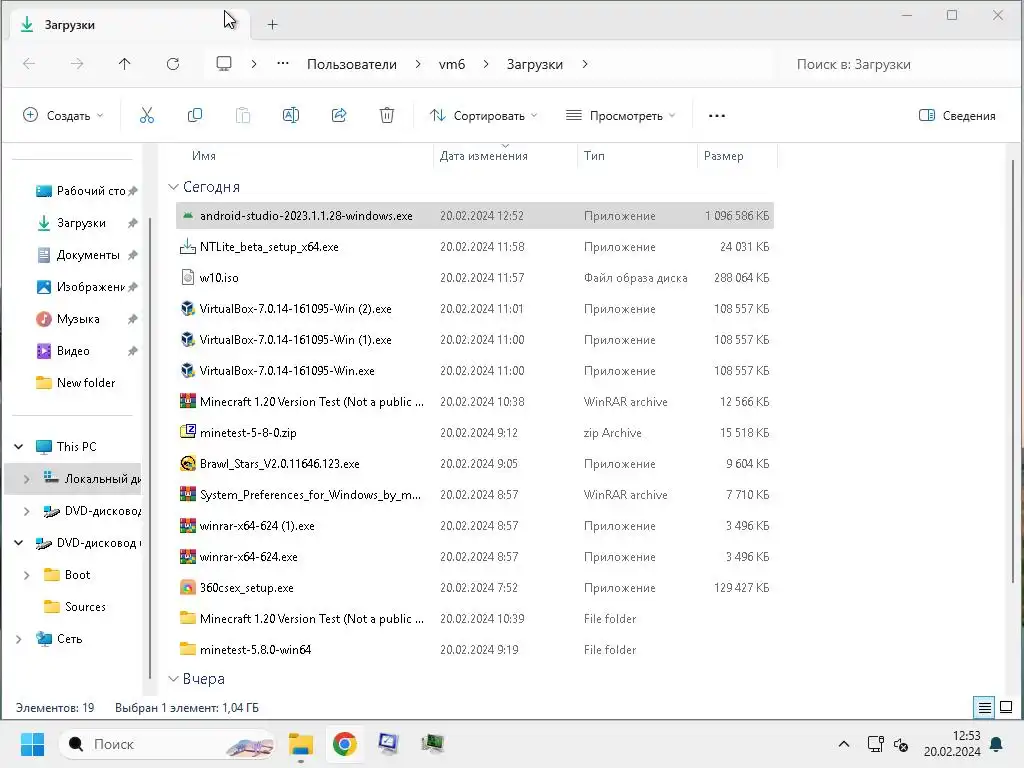The height and width of the screenshot is (768, 1024).
Task: Sort by the Тип column header
Action: coord(594,156)
